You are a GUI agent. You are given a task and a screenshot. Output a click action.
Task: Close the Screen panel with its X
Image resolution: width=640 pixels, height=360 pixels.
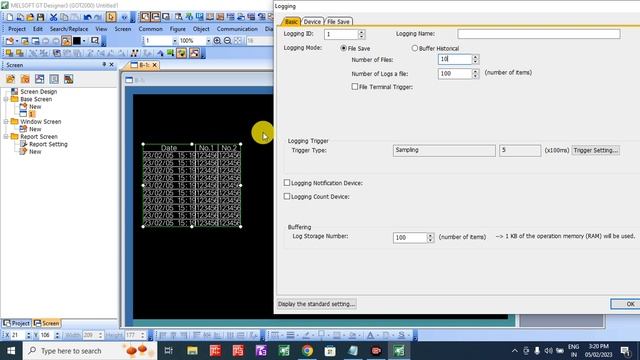point(111,64)
